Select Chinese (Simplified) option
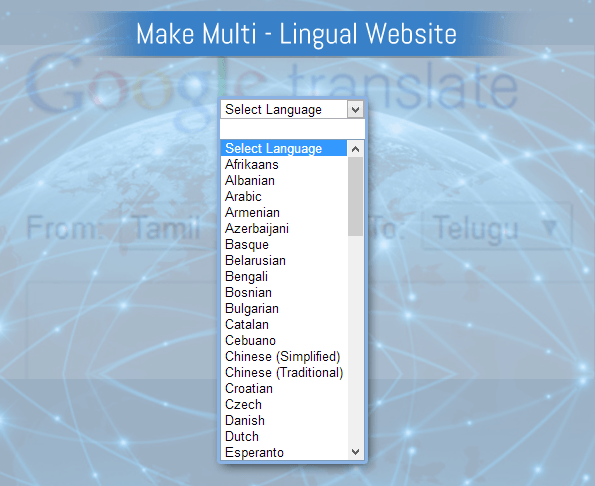Screen dimensions: 595x486 pos(284,357)
